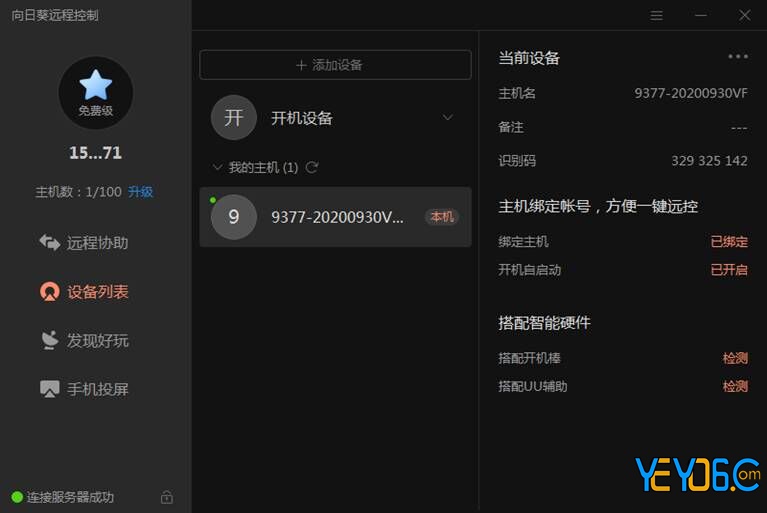Viewport: 767px width, 513px height.
Task: Click the free-tier star avatar icon
Action: 95,92
